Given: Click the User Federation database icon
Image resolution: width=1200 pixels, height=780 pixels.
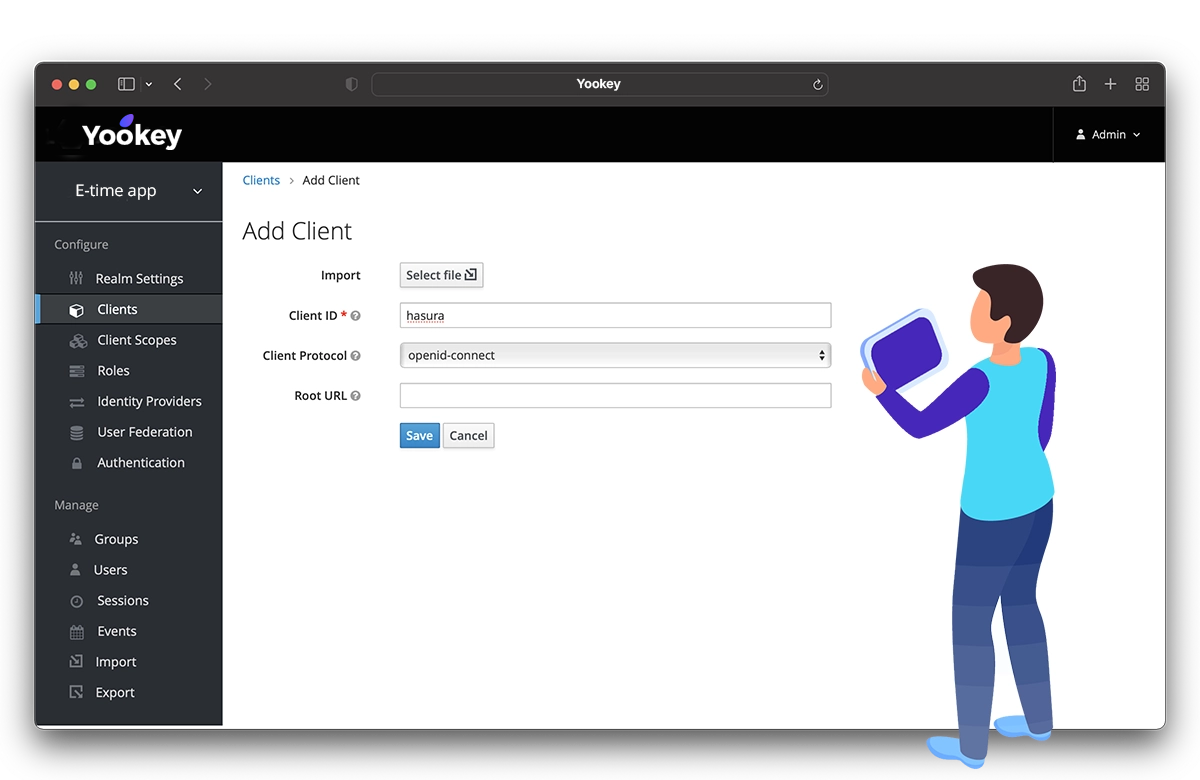Looking at the screenshot, I should coord(77,433).
